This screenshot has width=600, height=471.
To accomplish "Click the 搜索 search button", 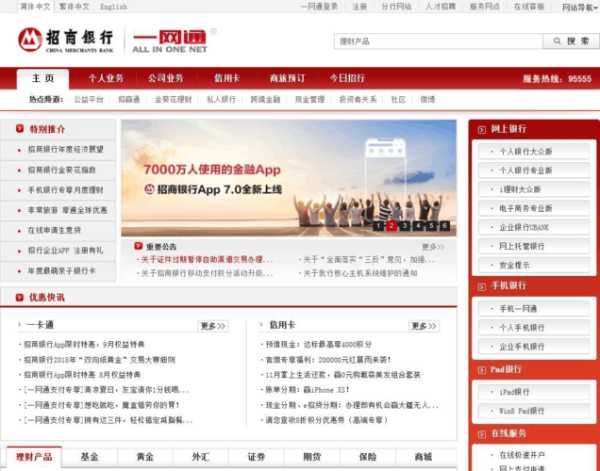I will tap(571, 41).
